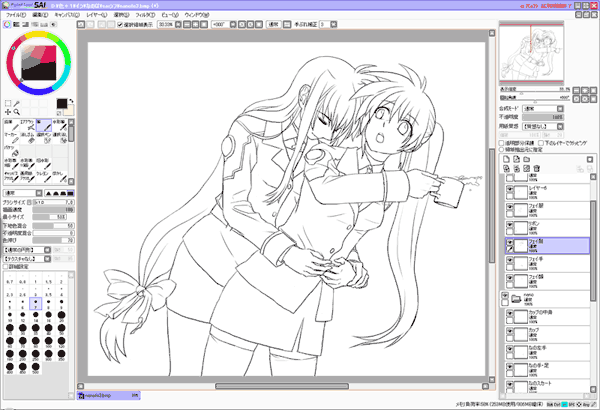Select the Bucket (バケツ) fill tool
The height and width of the screenshot is (410, 600).
click(11, 151)
